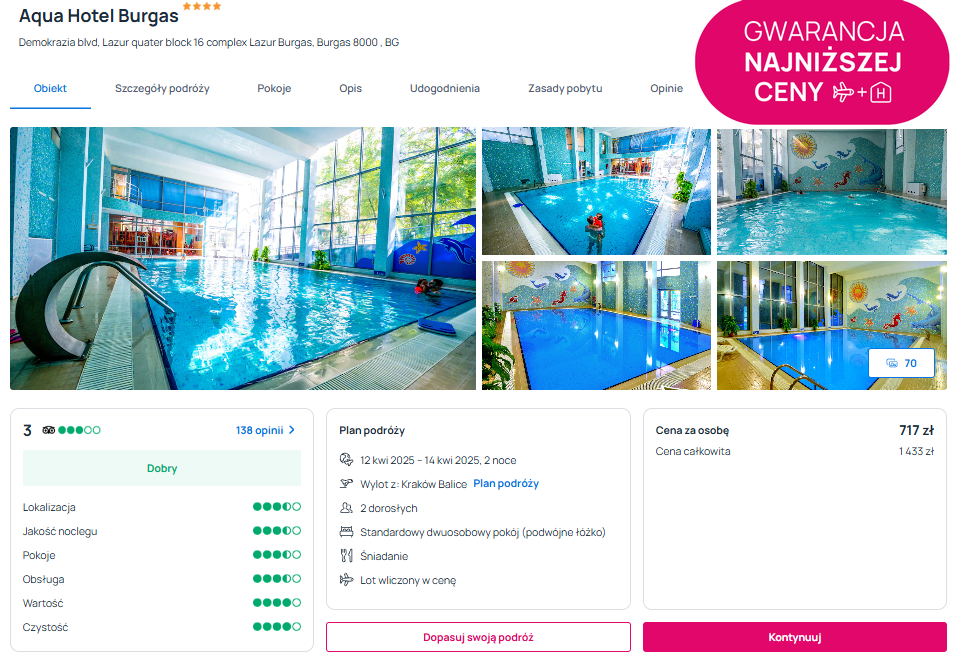The width and height of the screenshot is (954, 659).
Task: Select the Zasady pobytu tab
Action: click(x=565, y=88)
